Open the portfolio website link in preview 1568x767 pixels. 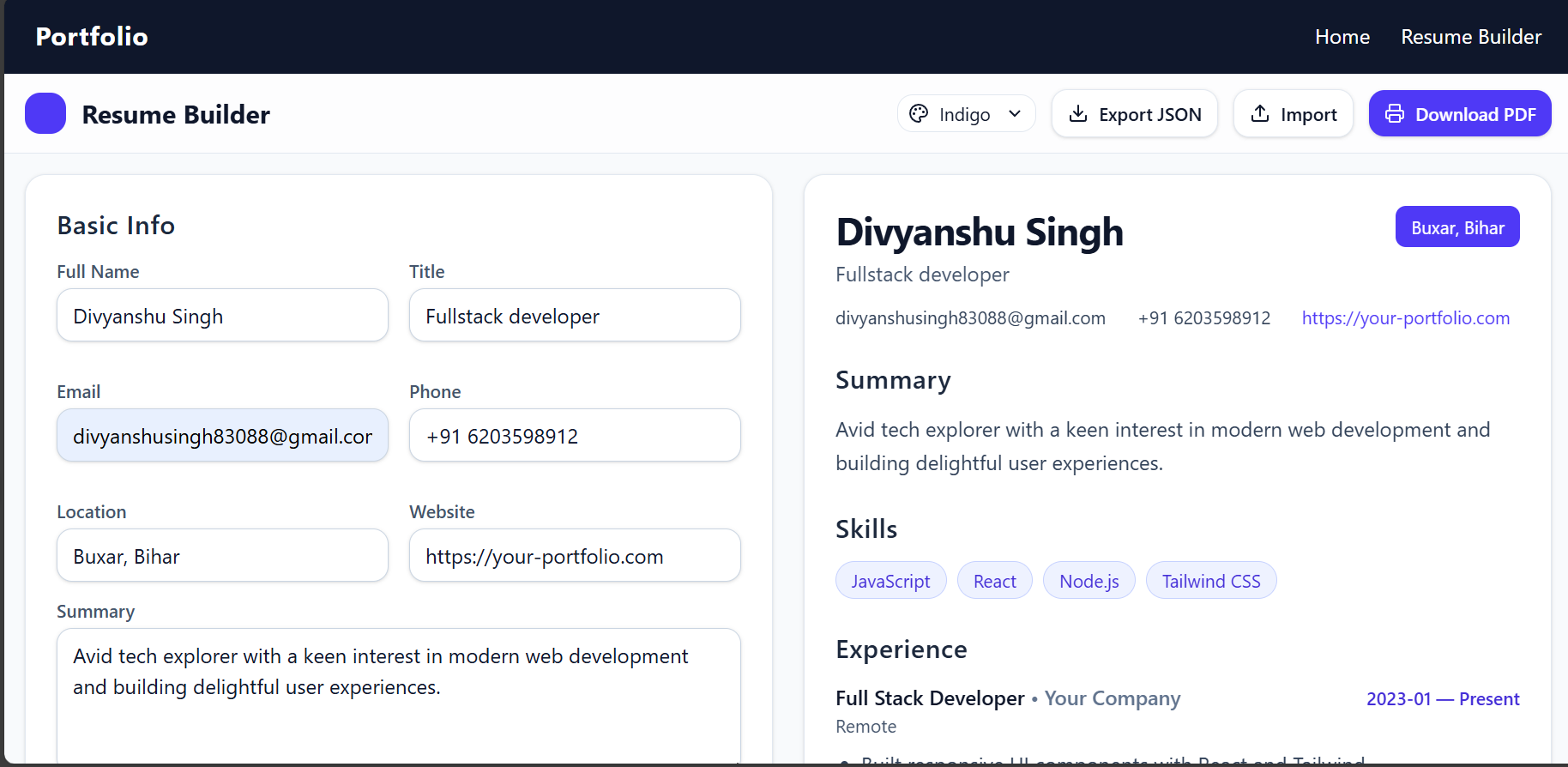tap(1405, 318)
